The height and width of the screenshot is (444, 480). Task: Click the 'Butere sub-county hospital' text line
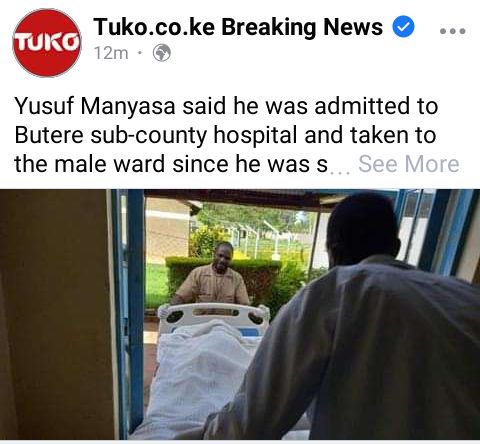pos(225,135)
